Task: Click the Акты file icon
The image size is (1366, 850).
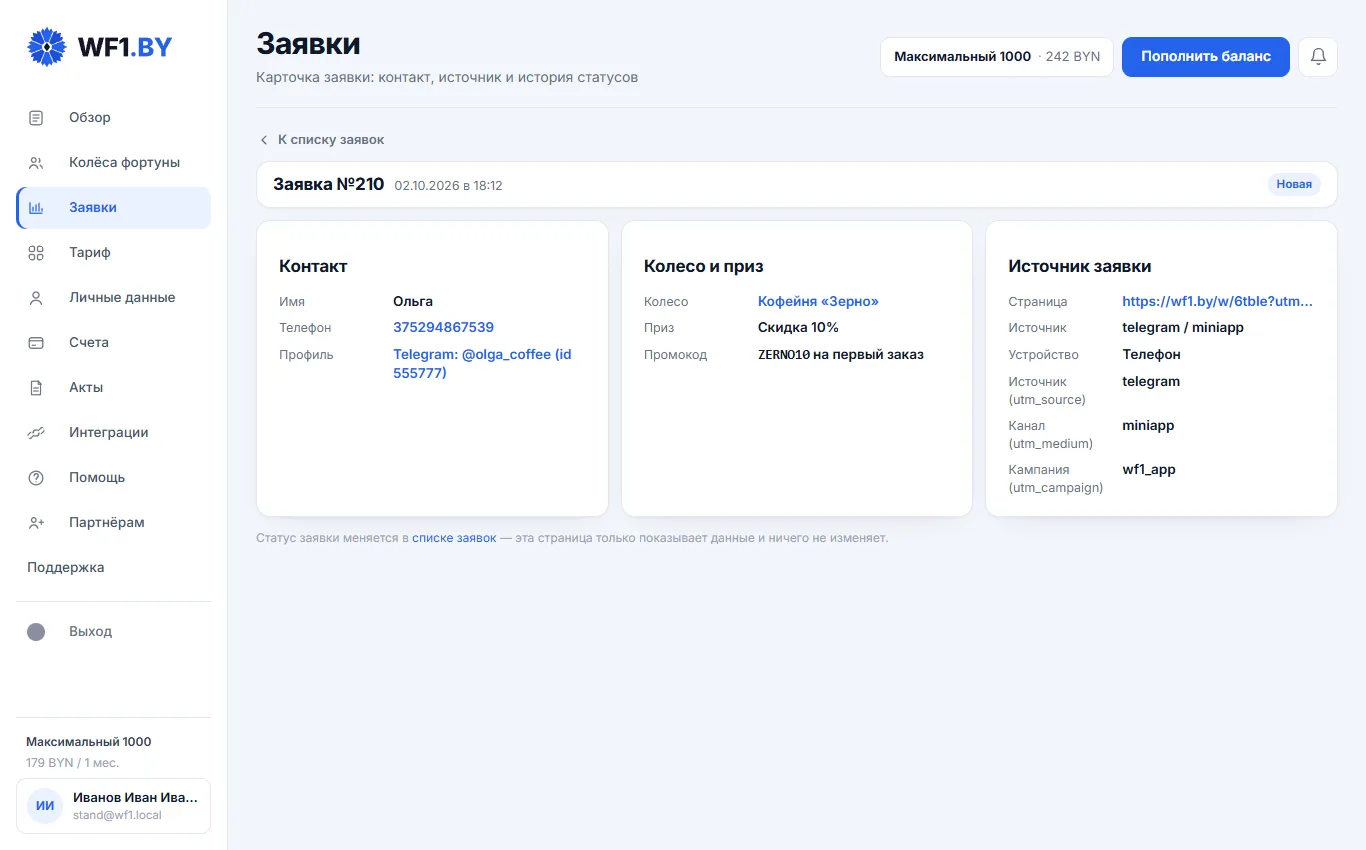Action: coord(36,388)
